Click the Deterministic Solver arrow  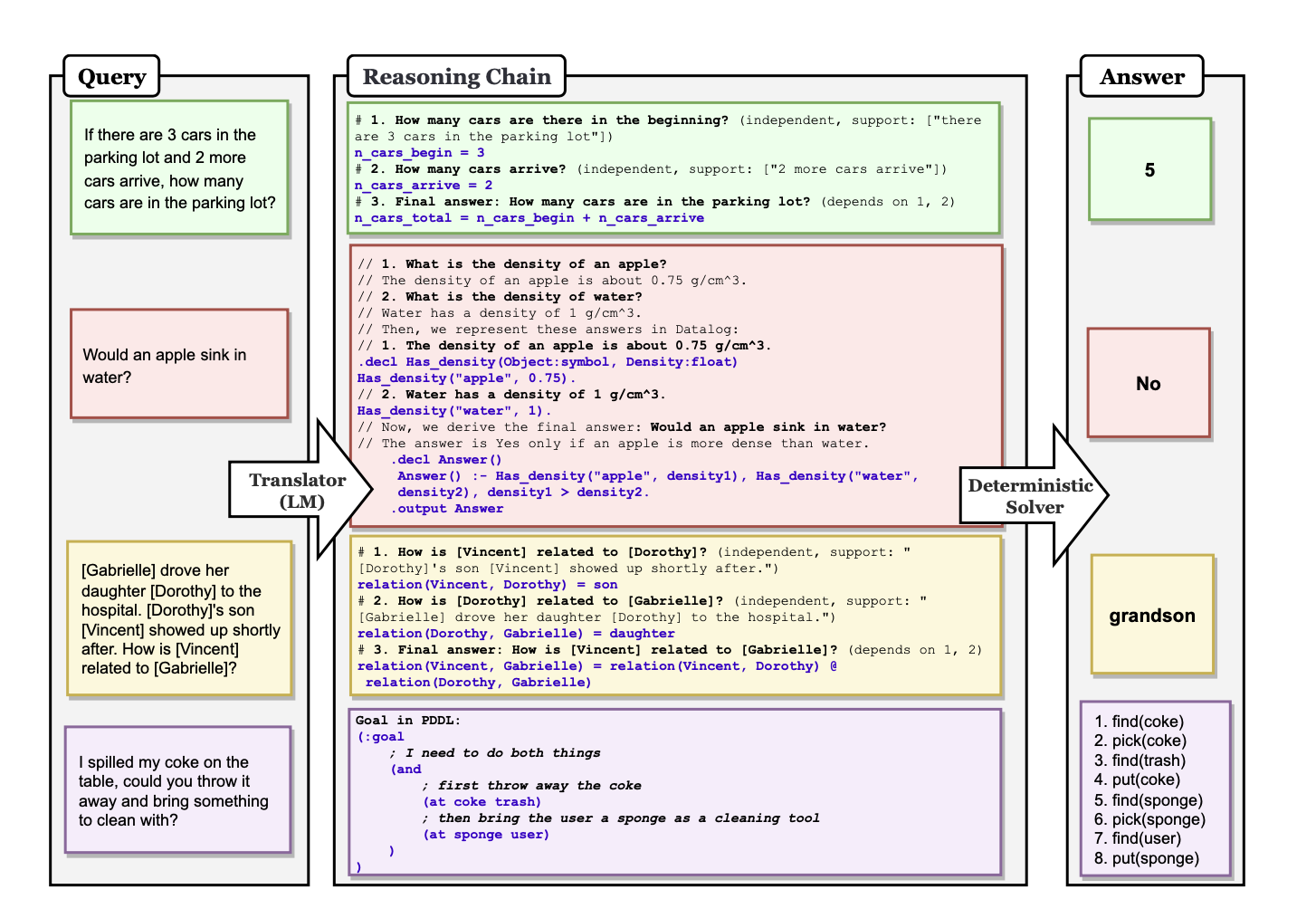tap(1032, 496)
